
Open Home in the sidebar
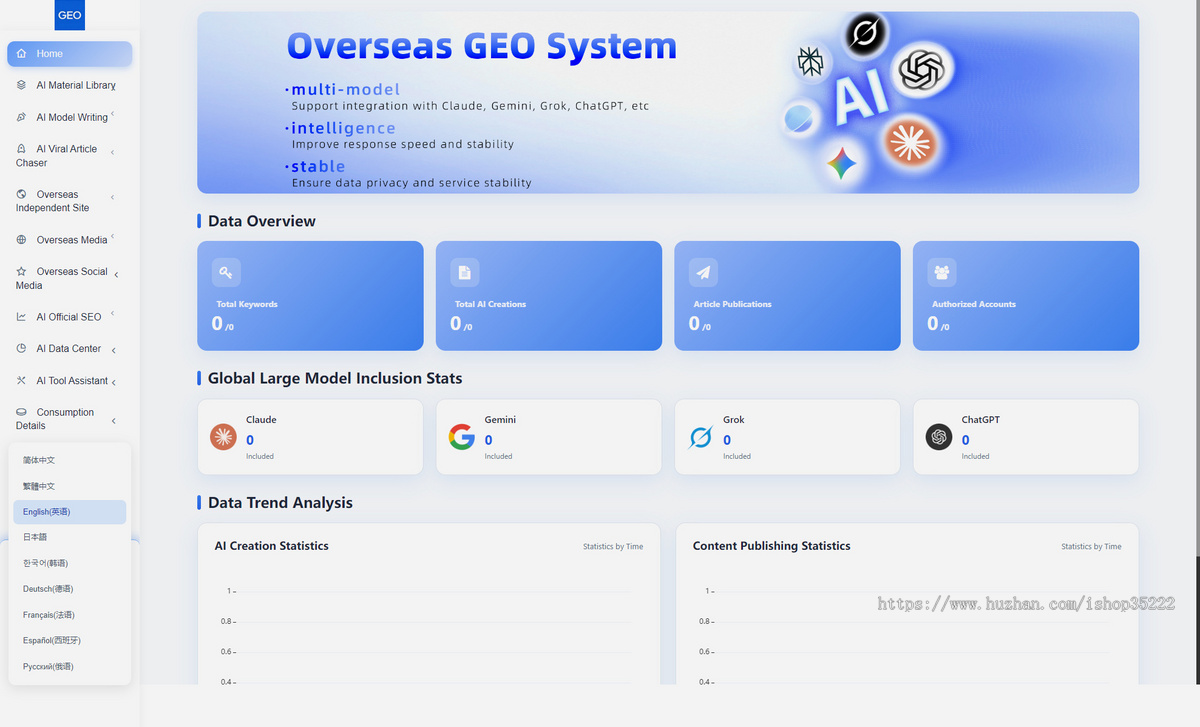coord(70,54)
